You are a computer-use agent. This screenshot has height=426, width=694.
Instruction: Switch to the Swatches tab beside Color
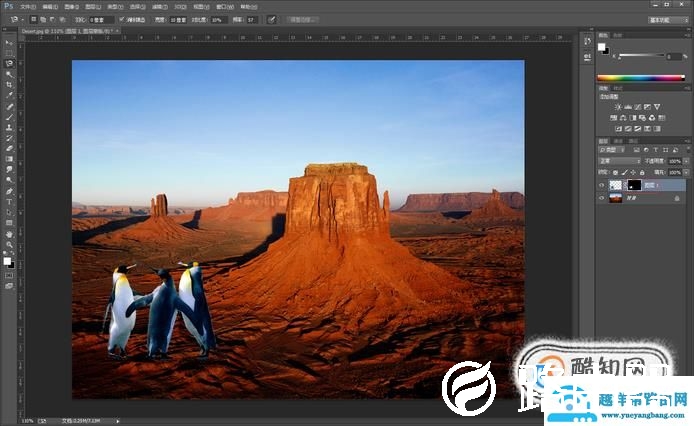click(x=617, y=35)
